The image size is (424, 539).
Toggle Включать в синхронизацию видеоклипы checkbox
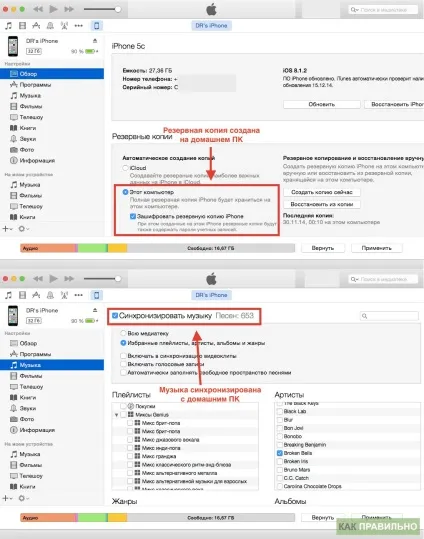pyautogui.click(x=123, y=356)
